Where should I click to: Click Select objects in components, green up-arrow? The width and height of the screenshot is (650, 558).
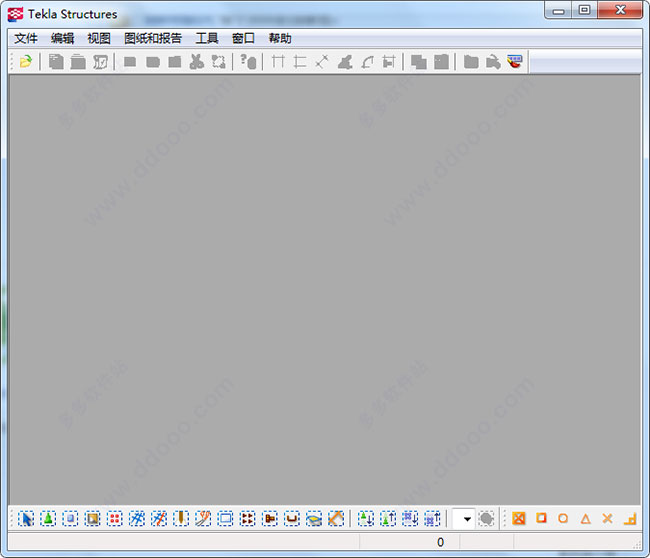pyautogui.click(x=388, y=519)
